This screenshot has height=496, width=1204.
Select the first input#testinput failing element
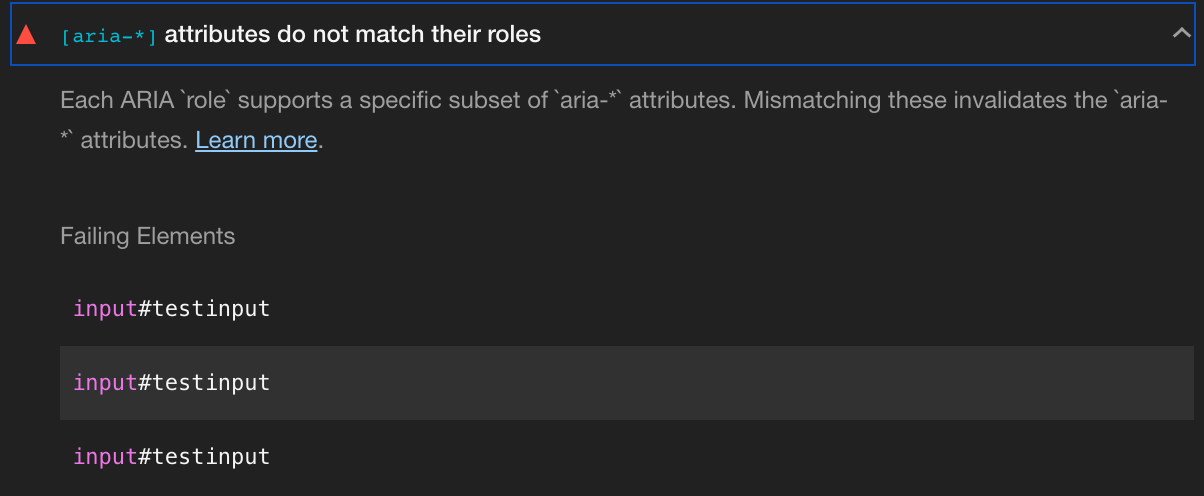click(x=172, y=308)
